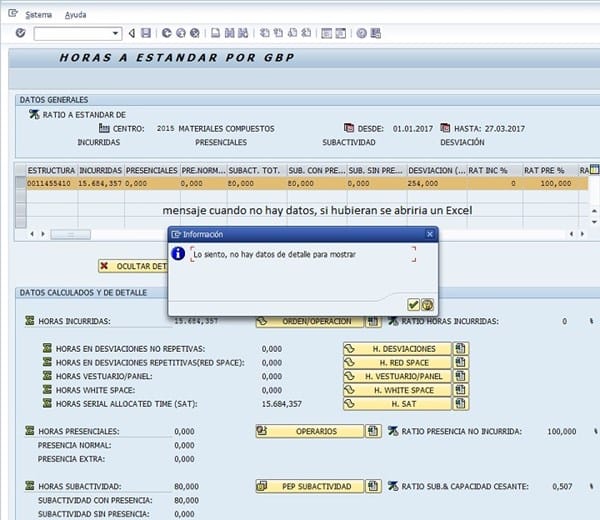Close the Información dialog with the X

point(430,234)
